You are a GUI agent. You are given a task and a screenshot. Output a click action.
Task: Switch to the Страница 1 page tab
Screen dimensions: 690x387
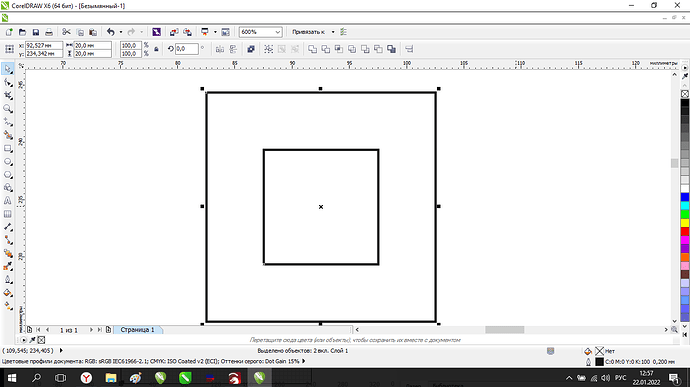coord(138,330)
